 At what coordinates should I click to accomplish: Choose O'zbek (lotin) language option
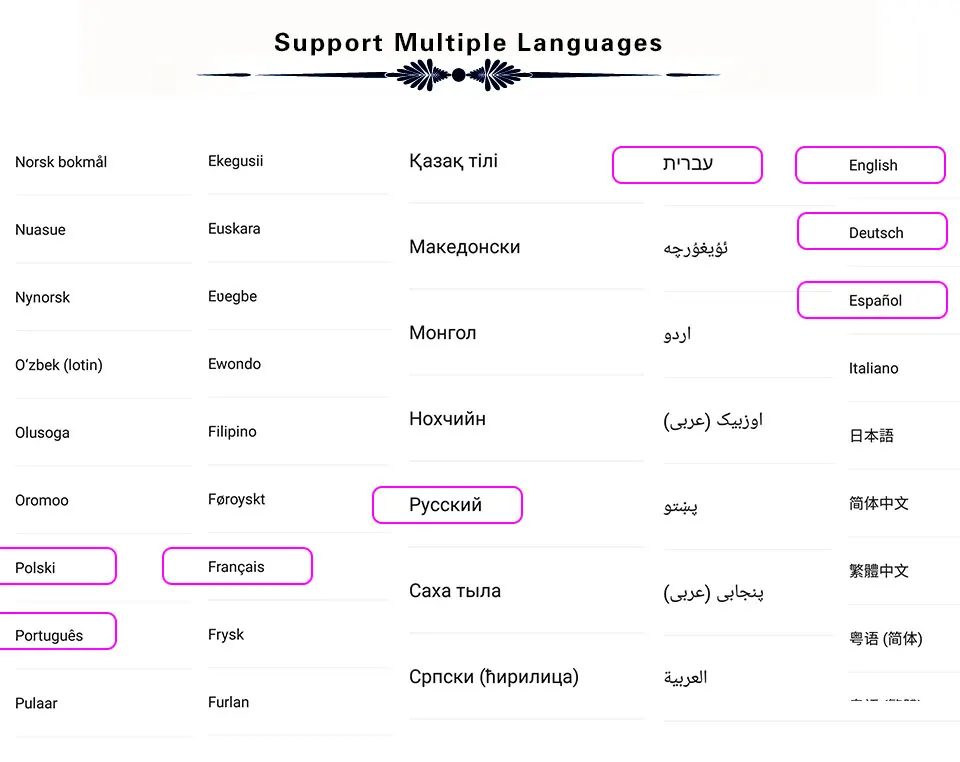59,365
